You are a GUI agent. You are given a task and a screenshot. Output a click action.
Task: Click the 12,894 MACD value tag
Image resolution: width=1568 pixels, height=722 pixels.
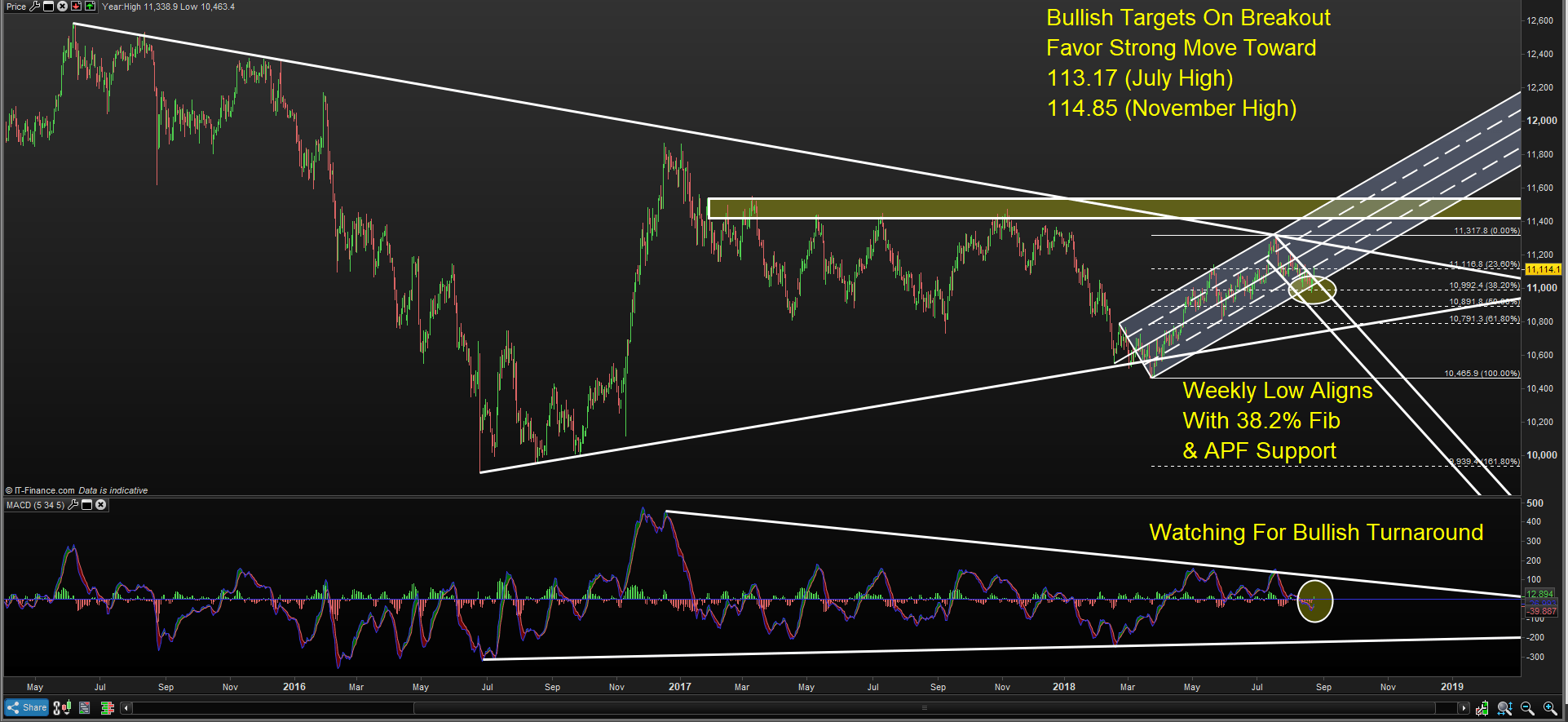1539,594
